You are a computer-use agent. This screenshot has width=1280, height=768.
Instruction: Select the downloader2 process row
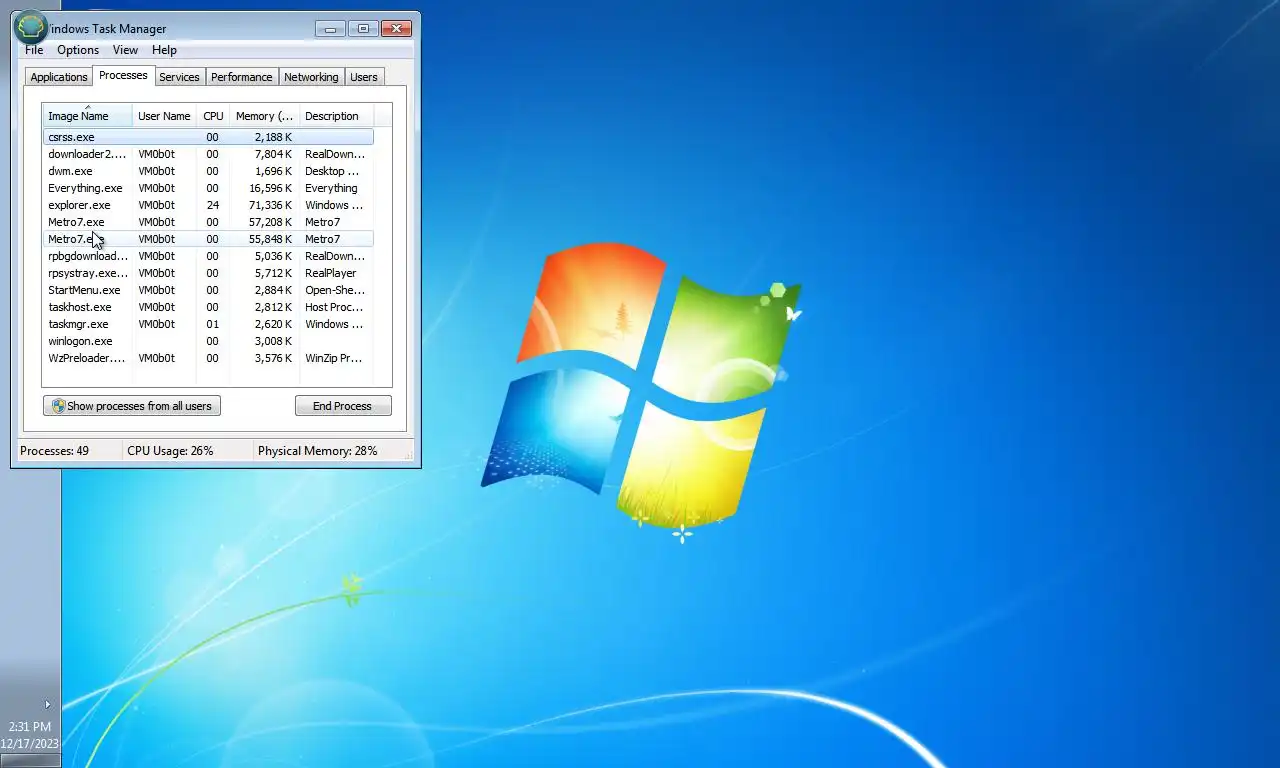208,154
